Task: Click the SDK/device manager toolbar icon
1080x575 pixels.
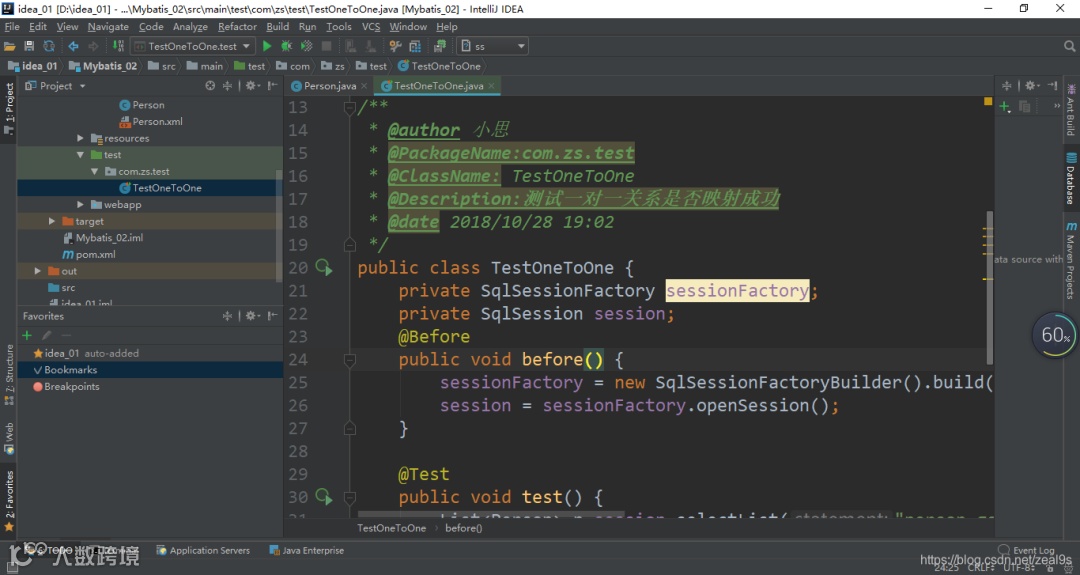Action: tap(439, 46)
